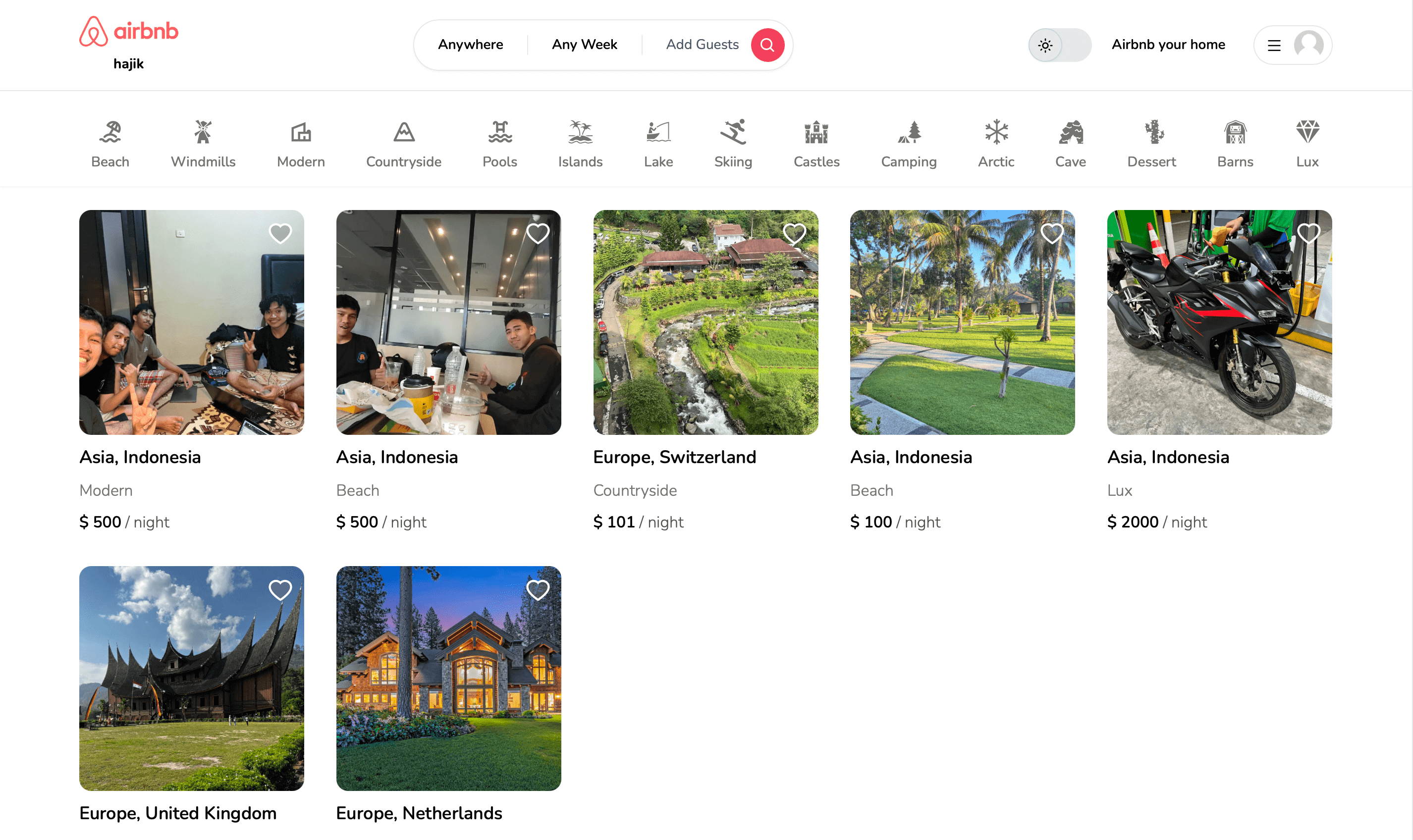Open the Any Week date filter
The height and width of the screenshot is (840, 1413).
(x=584, y=45)
